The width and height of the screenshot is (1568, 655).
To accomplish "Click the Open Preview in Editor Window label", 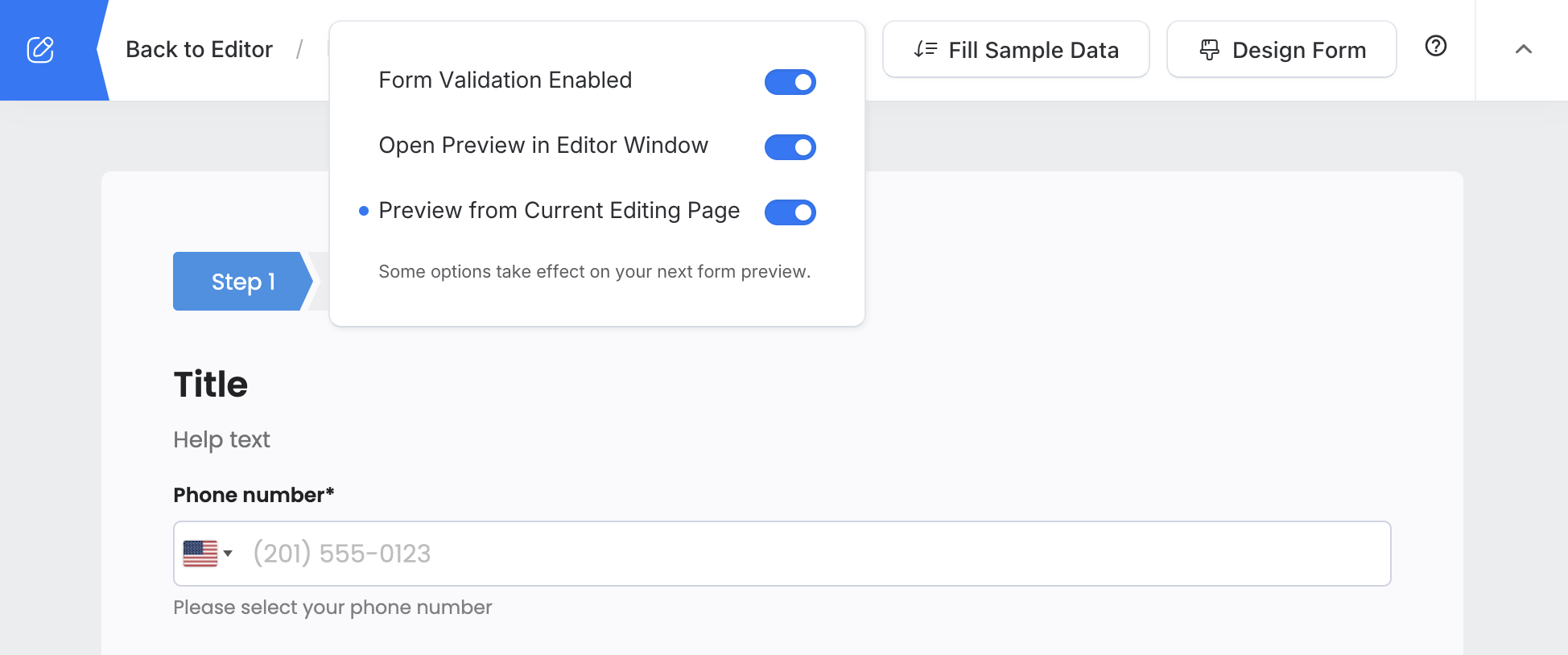I will click(x=543, y=146).
